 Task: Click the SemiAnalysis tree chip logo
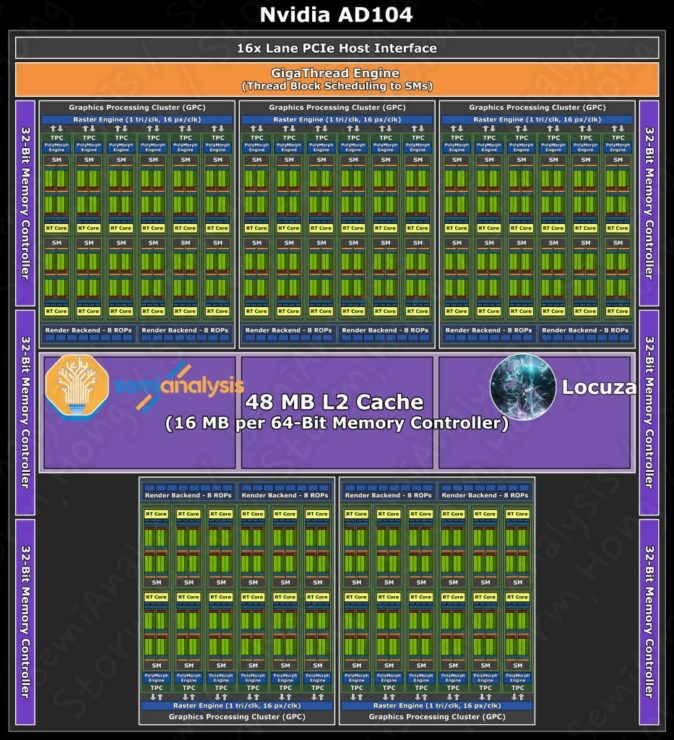tap(77, 387)
